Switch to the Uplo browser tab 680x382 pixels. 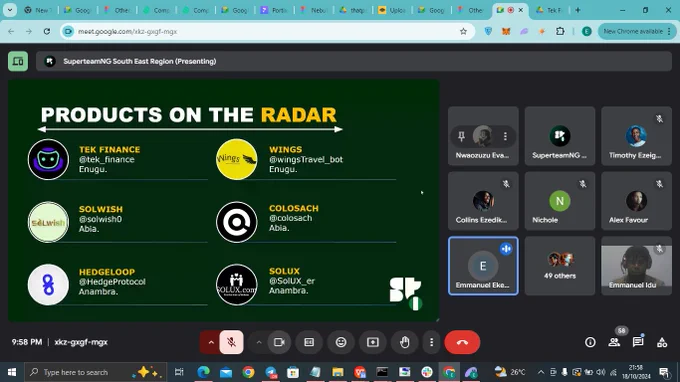[x=392, y=10]
